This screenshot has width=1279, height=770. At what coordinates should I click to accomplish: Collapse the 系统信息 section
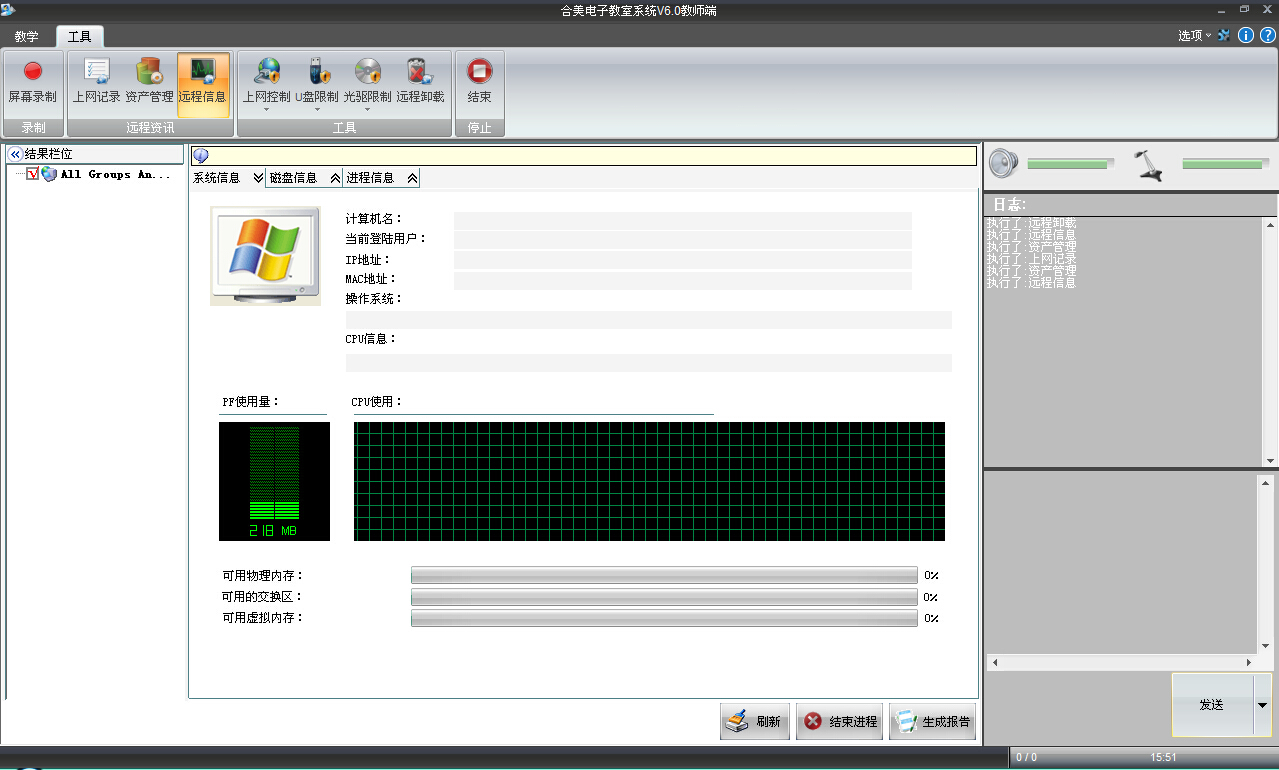pos(258,178)
